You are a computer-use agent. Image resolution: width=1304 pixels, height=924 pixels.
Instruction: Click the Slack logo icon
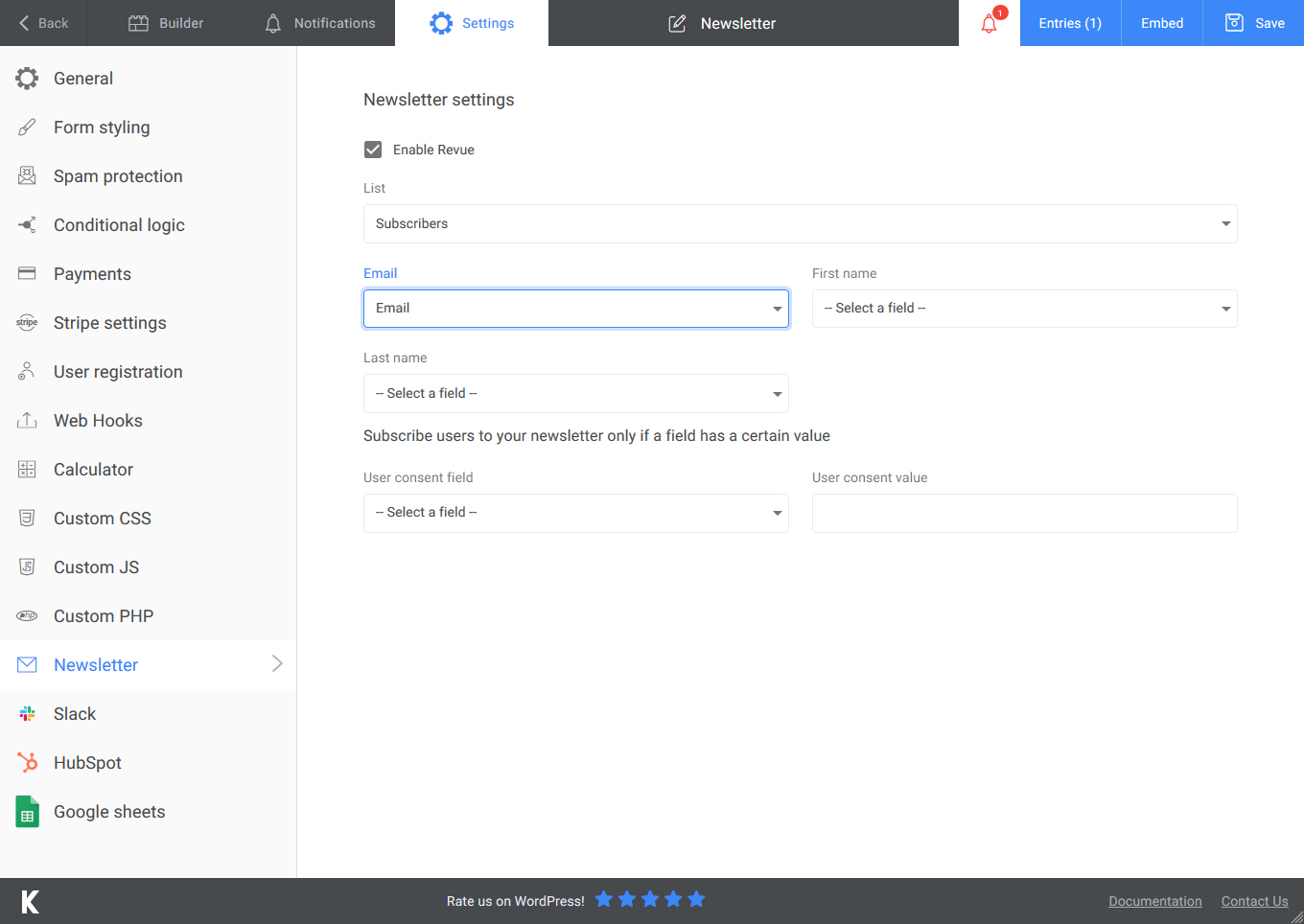(x=27, y=714)
